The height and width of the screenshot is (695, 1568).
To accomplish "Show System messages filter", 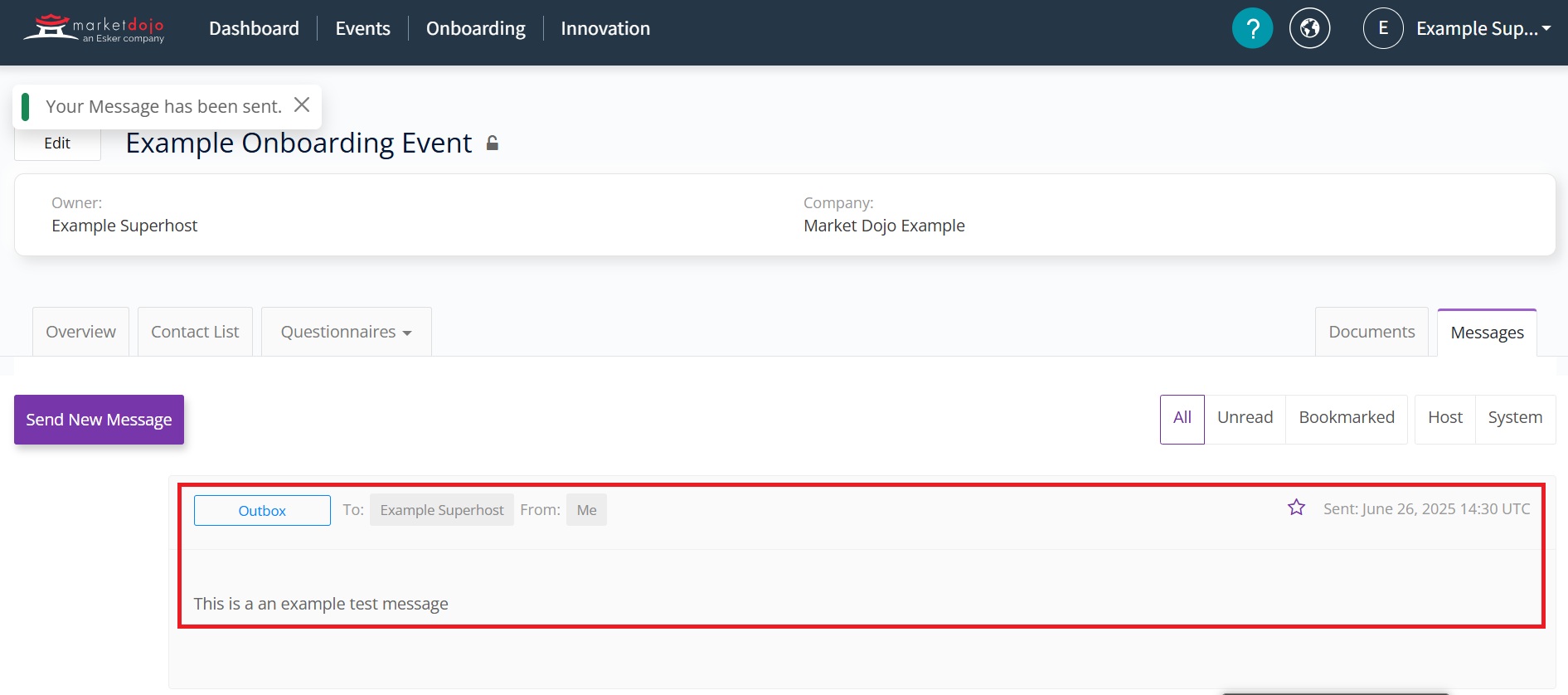I will pyautogui.click(x=1514, y=418).
